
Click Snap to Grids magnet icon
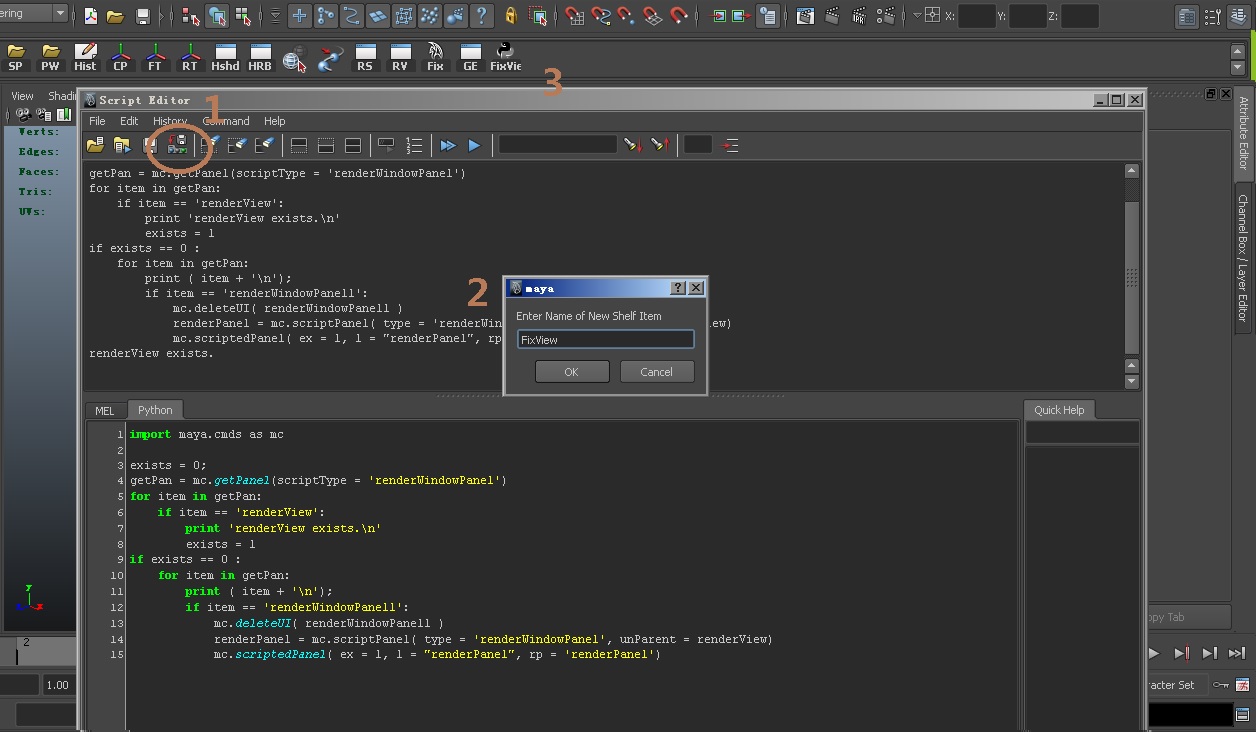(575, 16)
